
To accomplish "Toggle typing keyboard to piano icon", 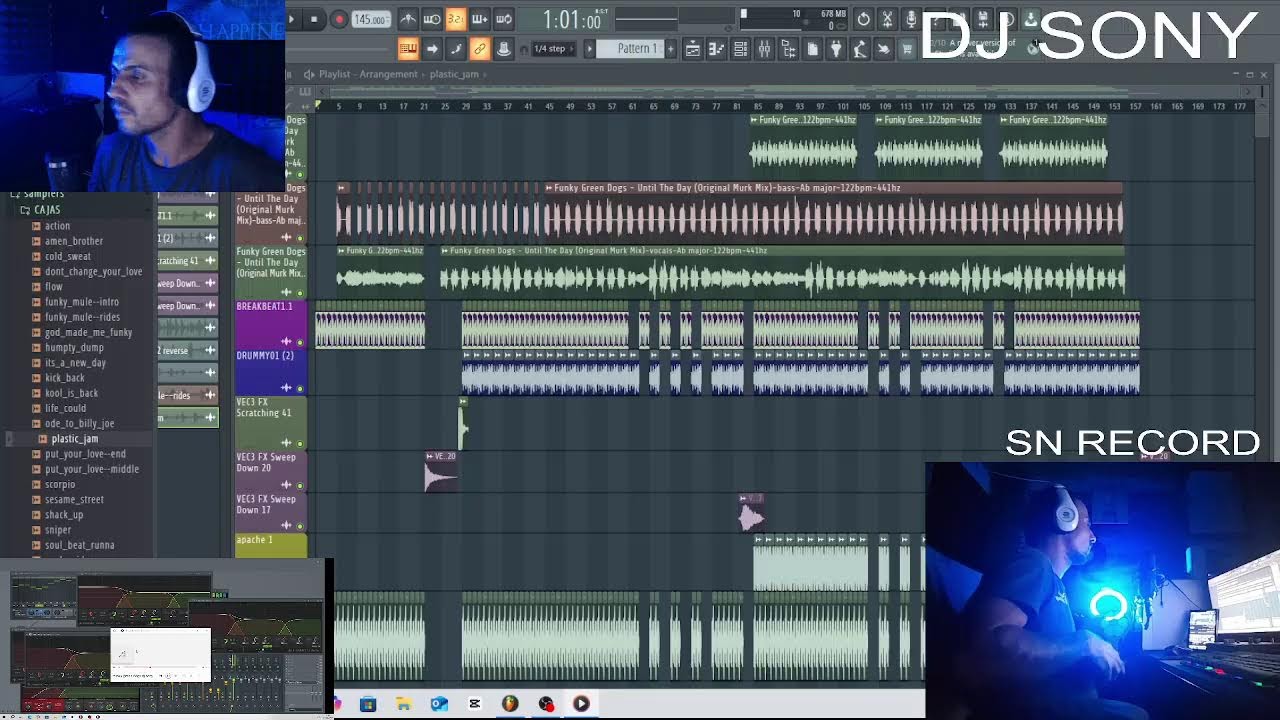I will pyautogui.click(x=408, y=48).
